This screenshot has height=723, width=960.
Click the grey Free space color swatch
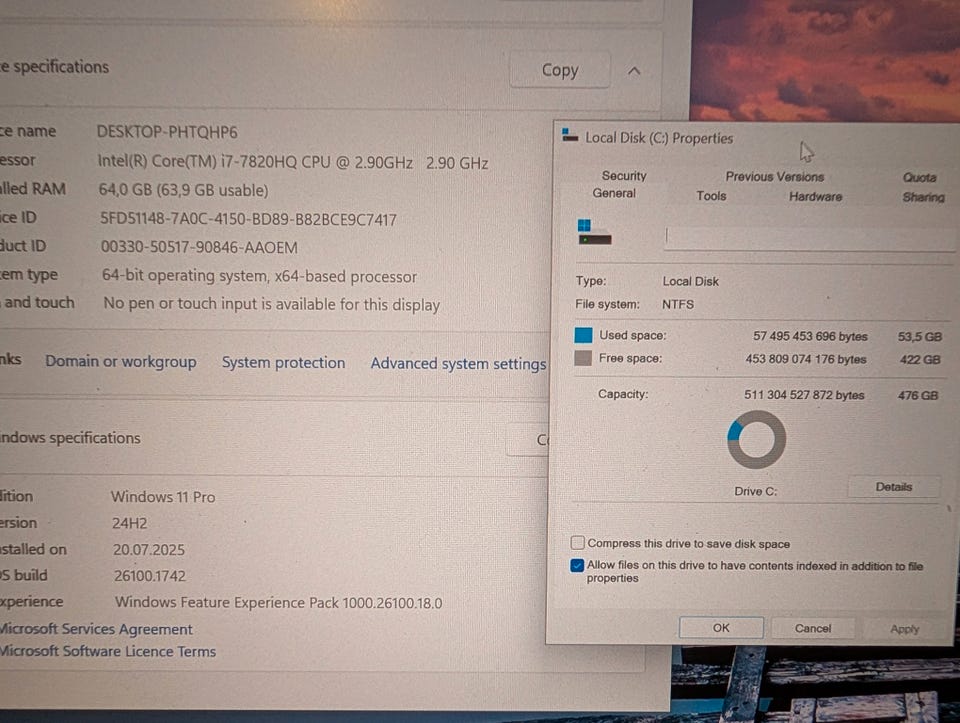click(583, 358)
